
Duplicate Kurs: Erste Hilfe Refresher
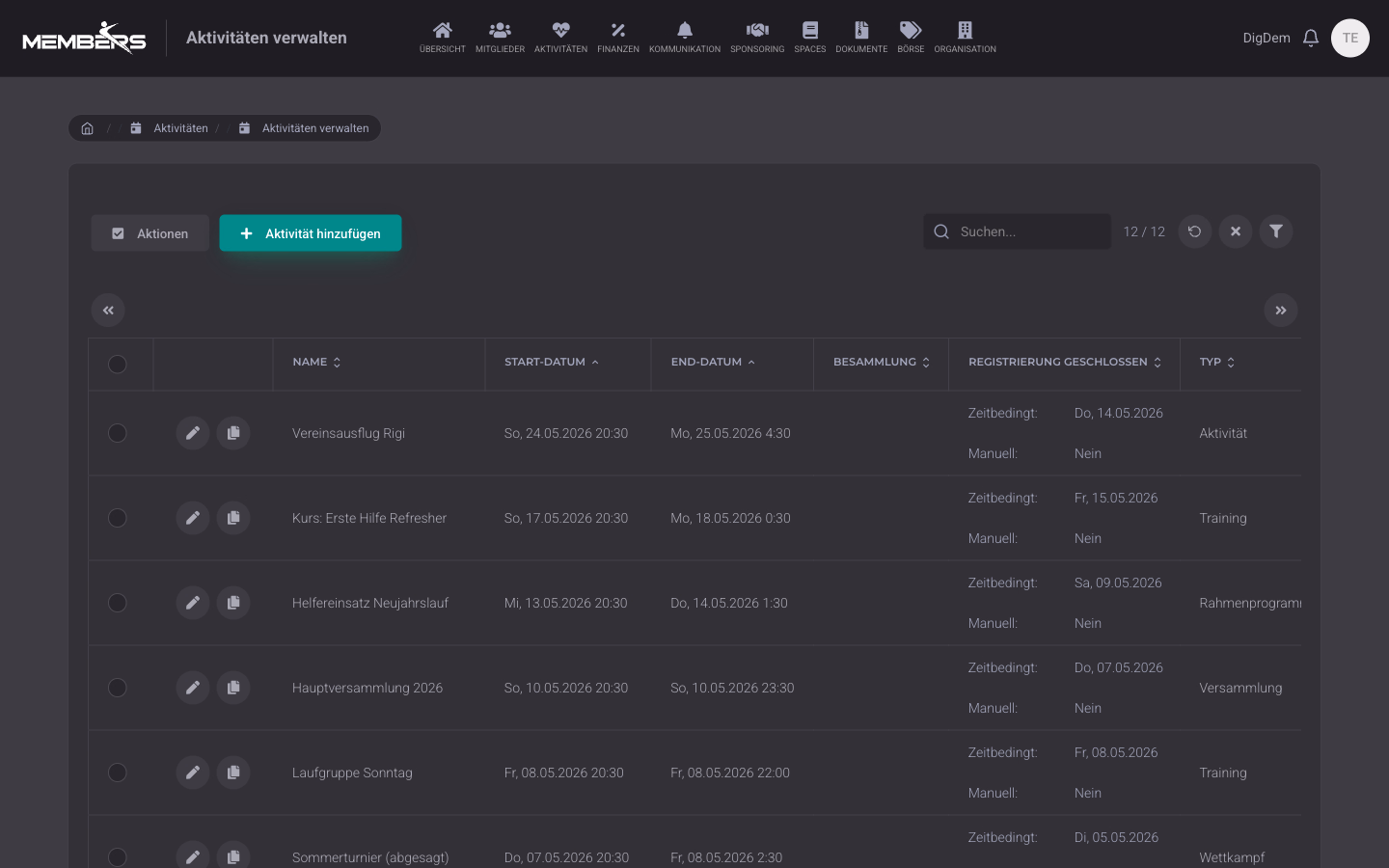click(x=233, y=518)
